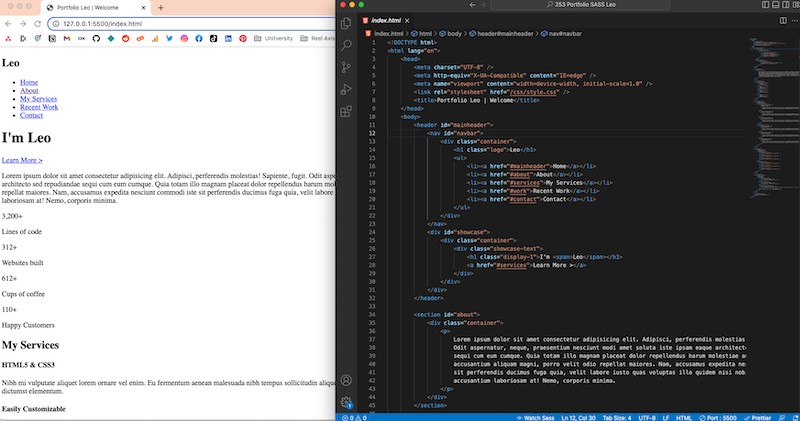Open the Search view in VS Code
Image resolution: width=800 pixels, height=421 pixels.
pos(346,45)
